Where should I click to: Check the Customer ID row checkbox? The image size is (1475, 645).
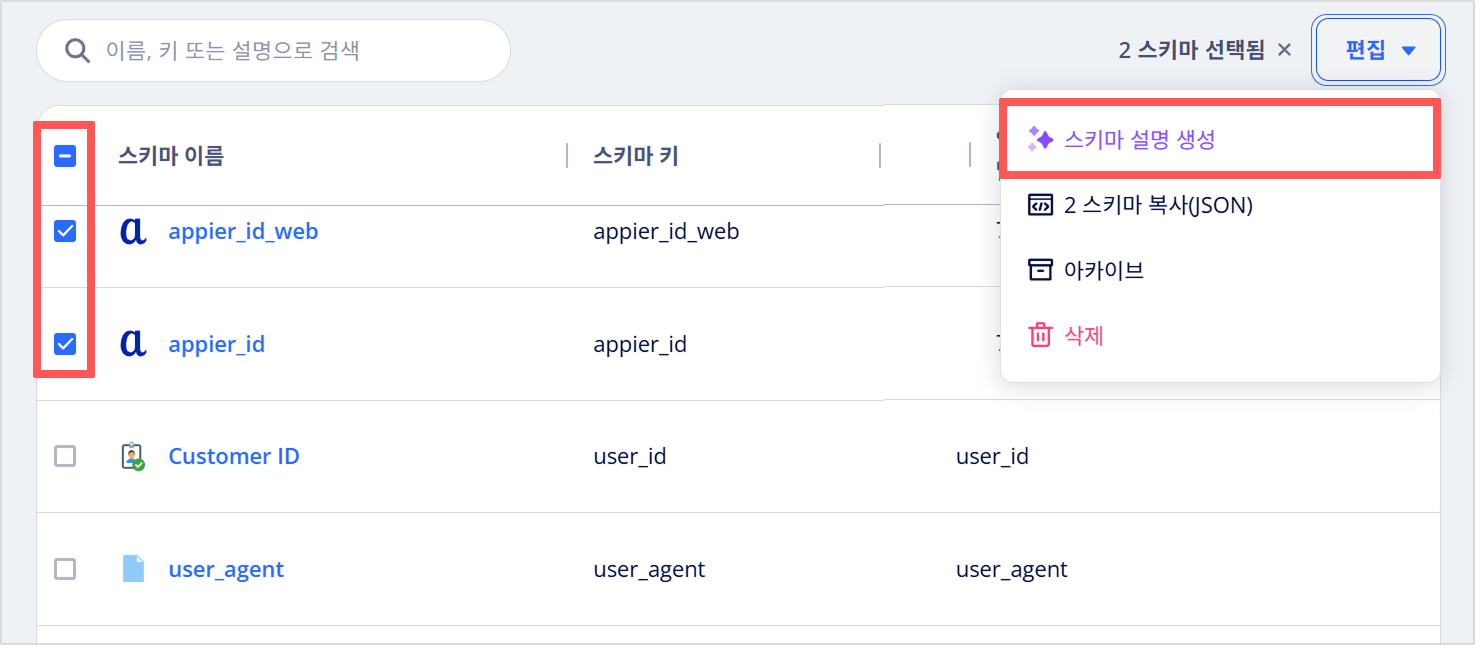[65, 457]
